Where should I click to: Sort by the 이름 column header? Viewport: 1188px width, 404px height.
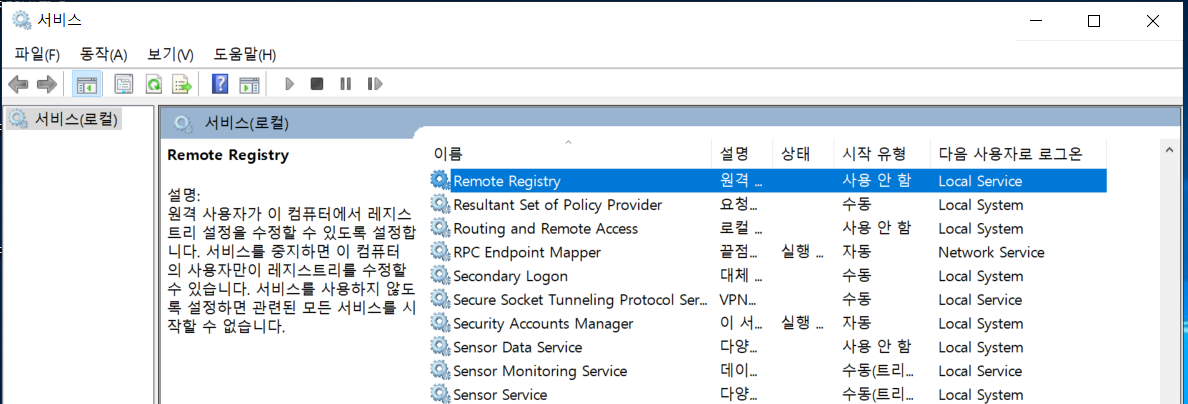tap(572, 155)
